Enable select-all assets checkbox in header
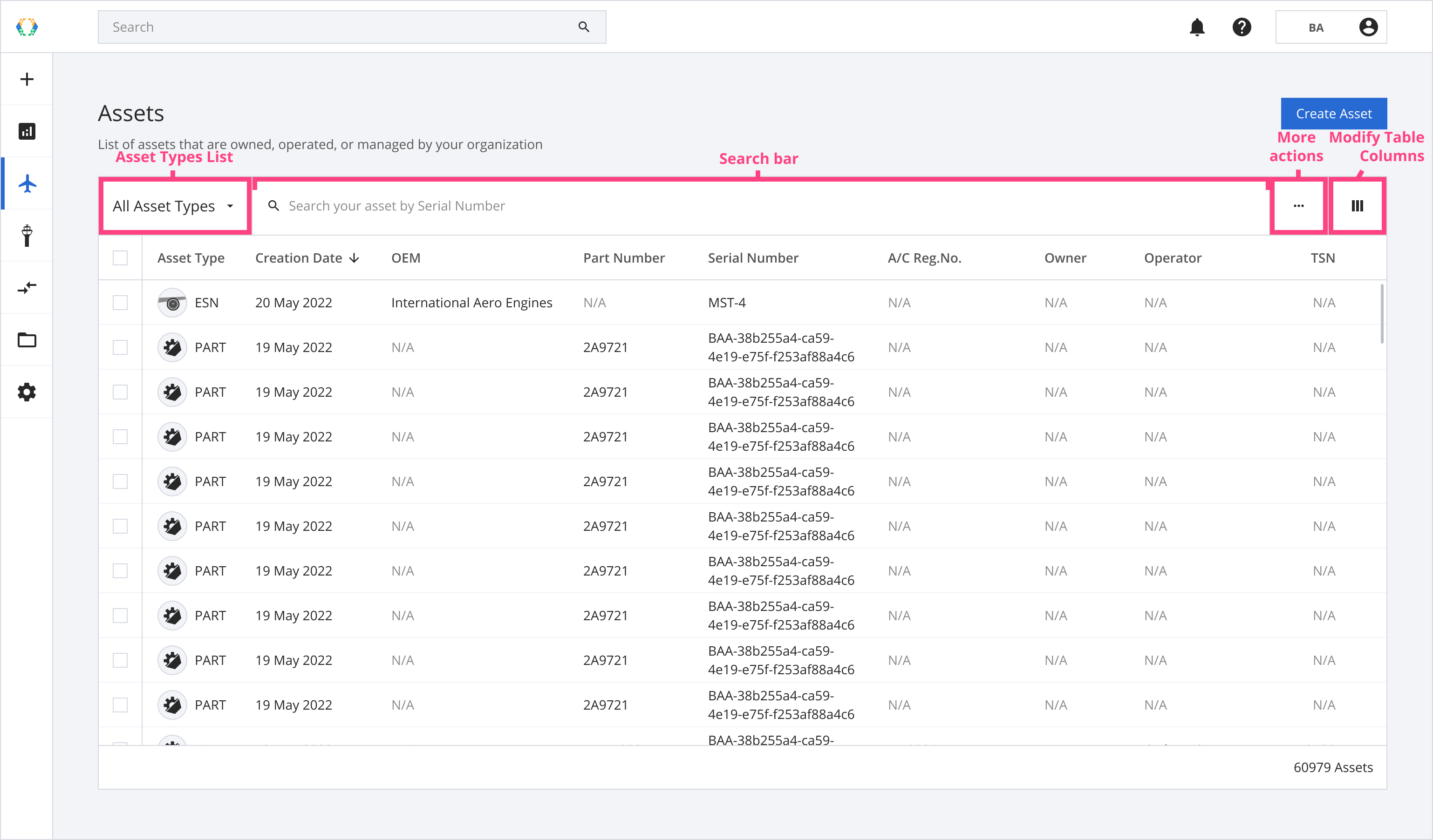This screenshot has height=840, width=1433. coord(120,257)
